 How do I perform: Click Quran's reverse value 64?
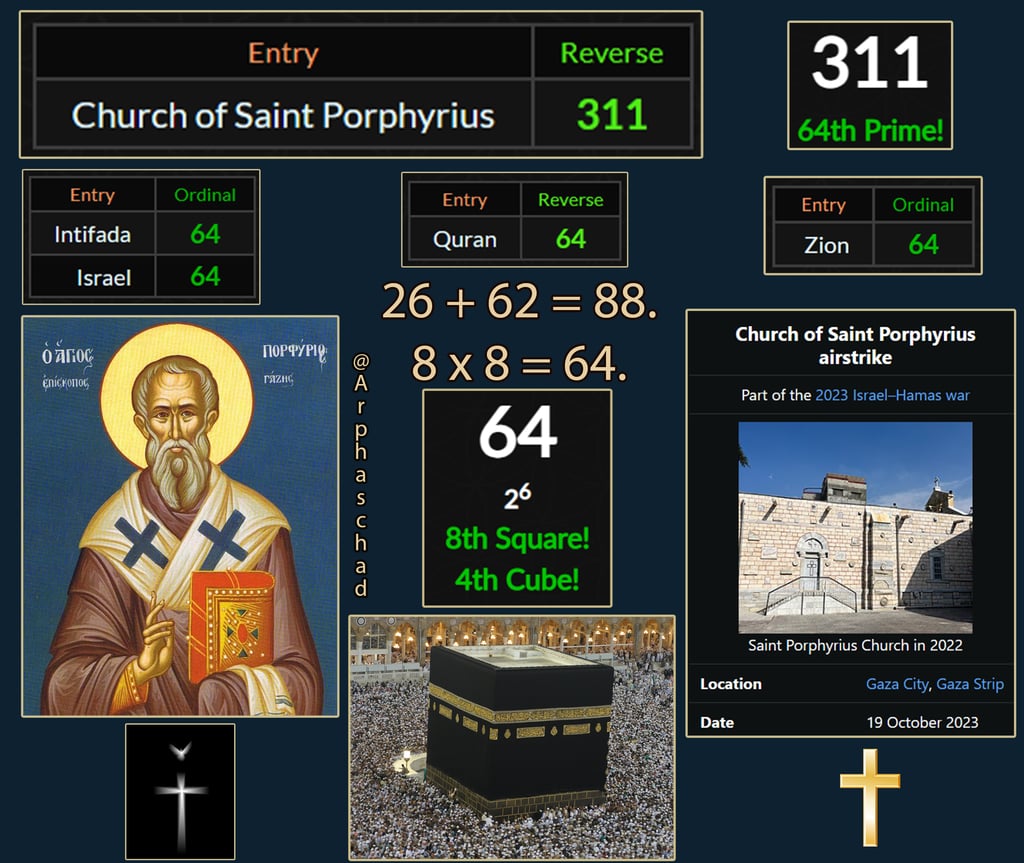pyautogui.click(x=571, y=239)
